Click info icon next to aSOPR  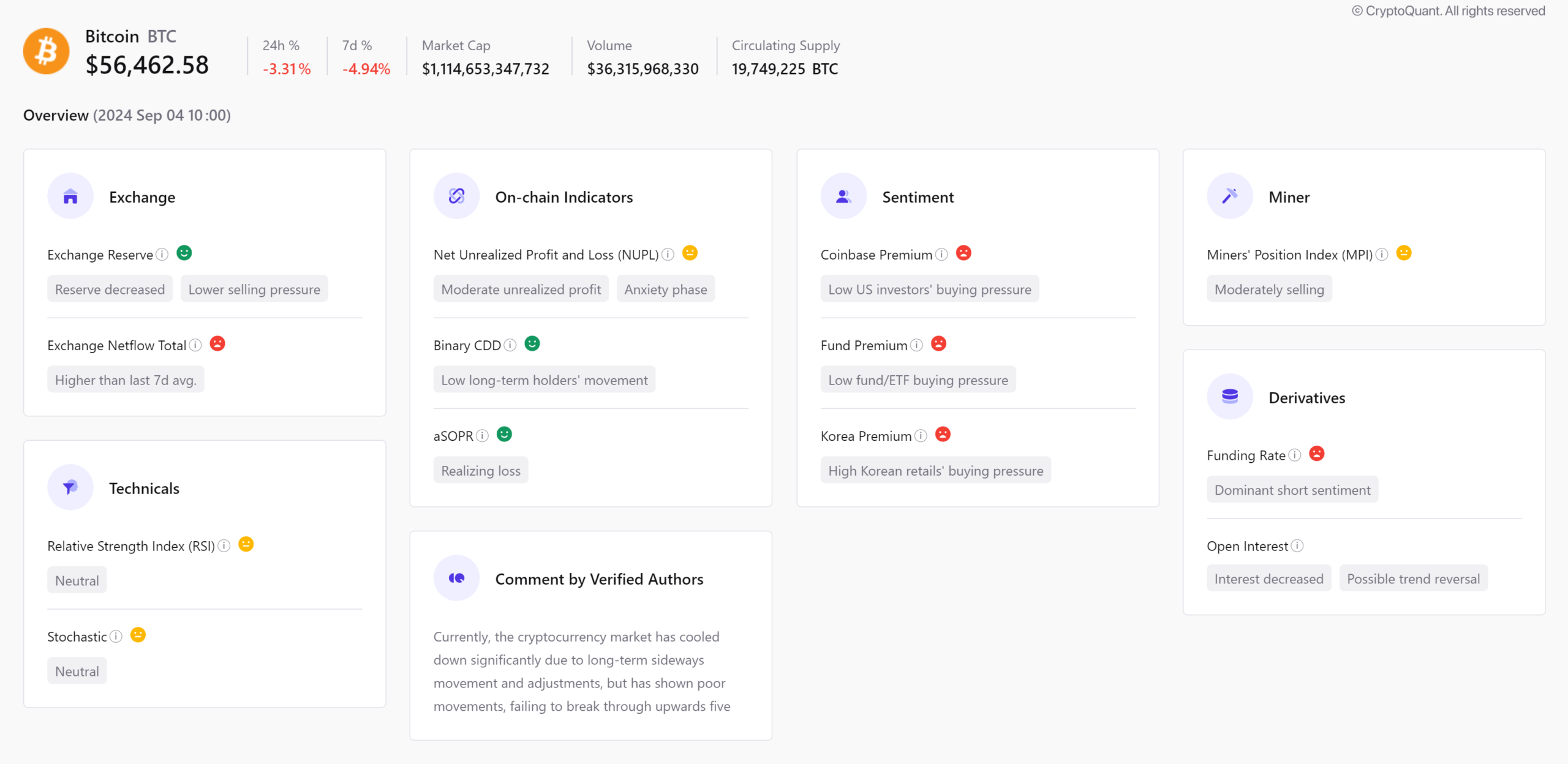coord(482,435)
